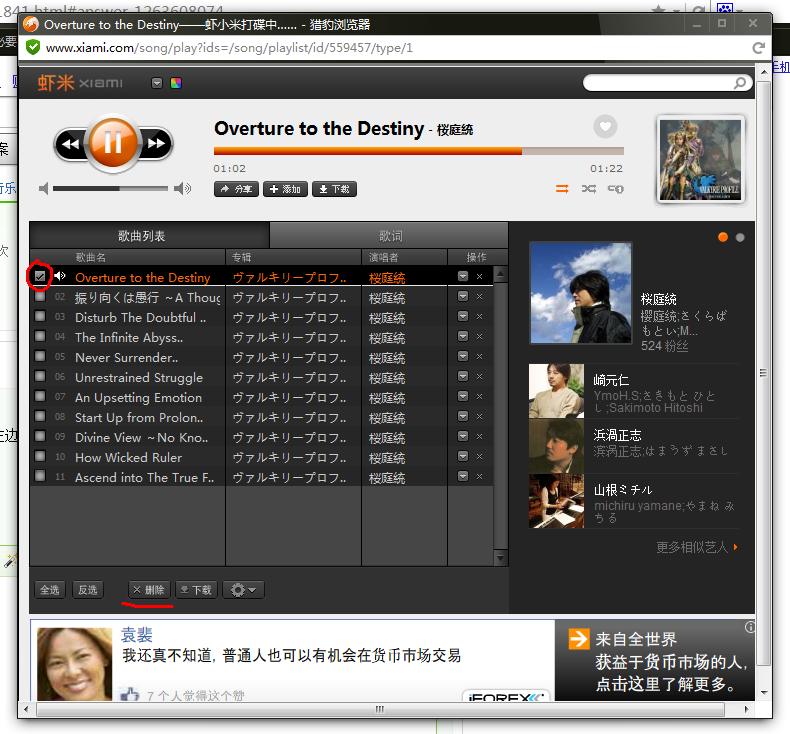Viewport: 790px width, 734px height.
Task: Open artist 崎元仁 link
Action: pyautogui.click(x=611, y=380)
